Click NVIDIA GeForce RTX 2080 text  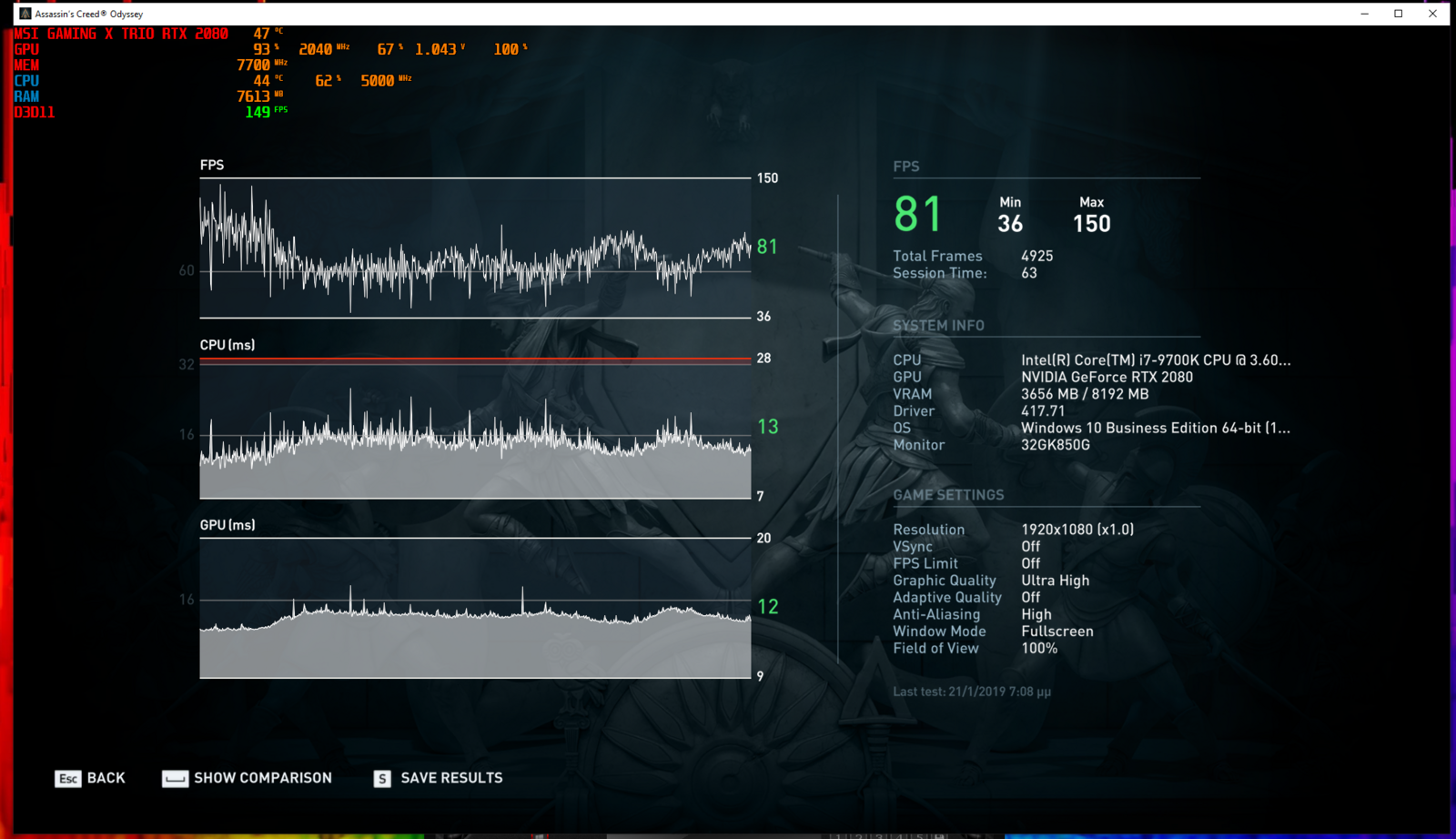(1107, 377)
